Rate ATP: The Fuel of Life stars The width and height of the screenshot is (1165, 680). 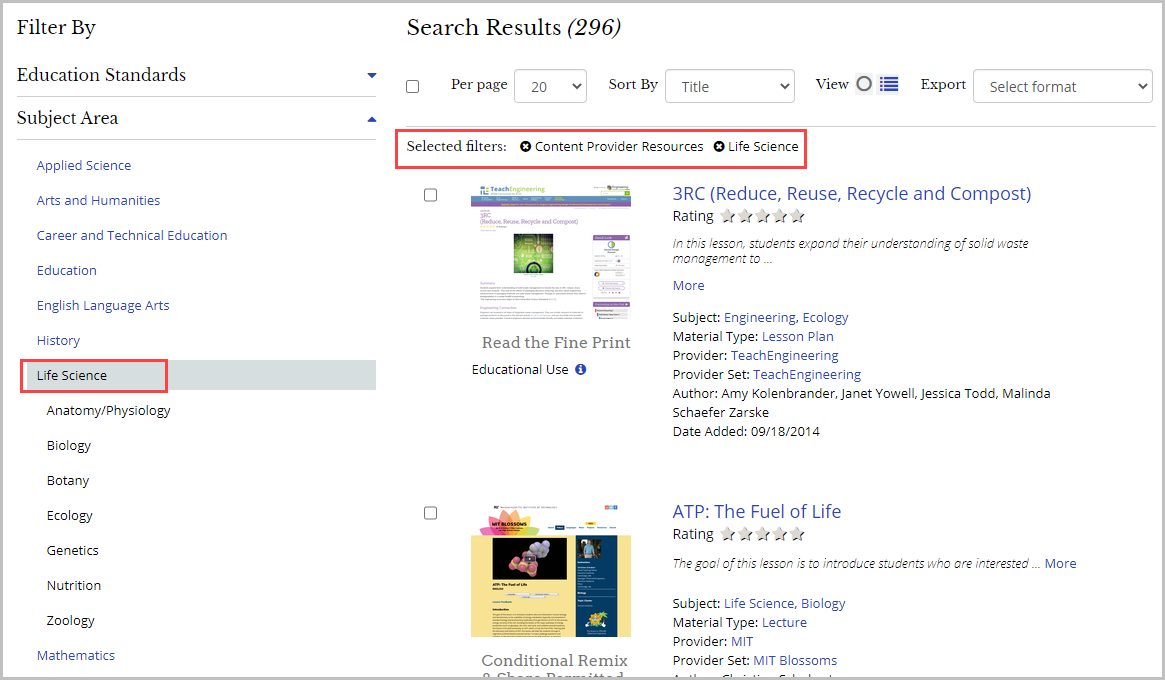pos(762,534)
